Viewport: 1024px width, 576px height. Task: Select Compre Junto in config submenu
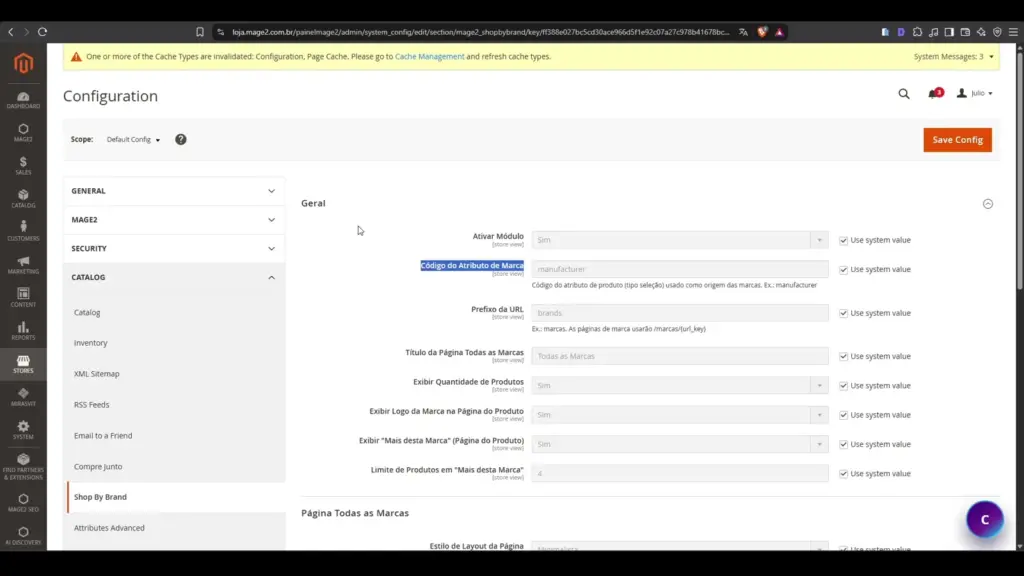pos(98,466)
